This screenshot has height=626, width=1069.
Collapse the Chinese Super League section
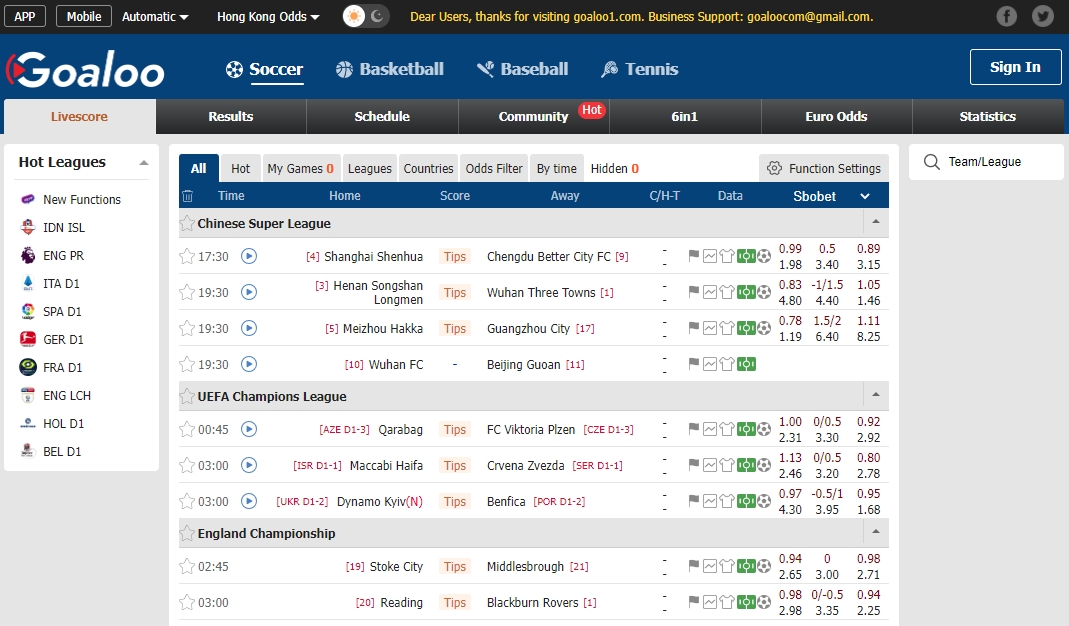pos(876,222)
